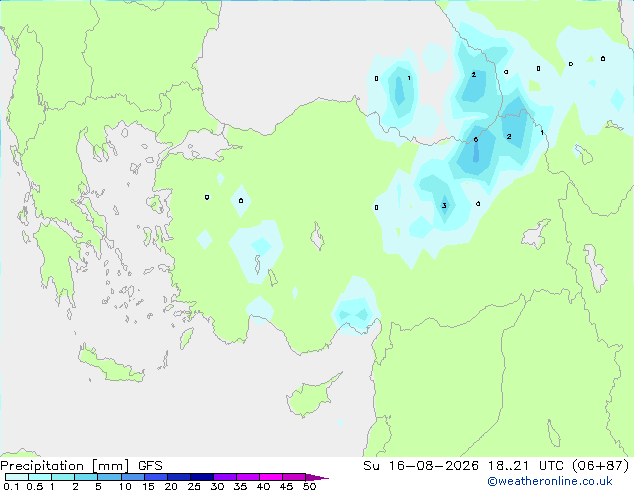Click the precipitation value 6 on the map
Viewport: 634px width, 490px height.
[476, 139]
